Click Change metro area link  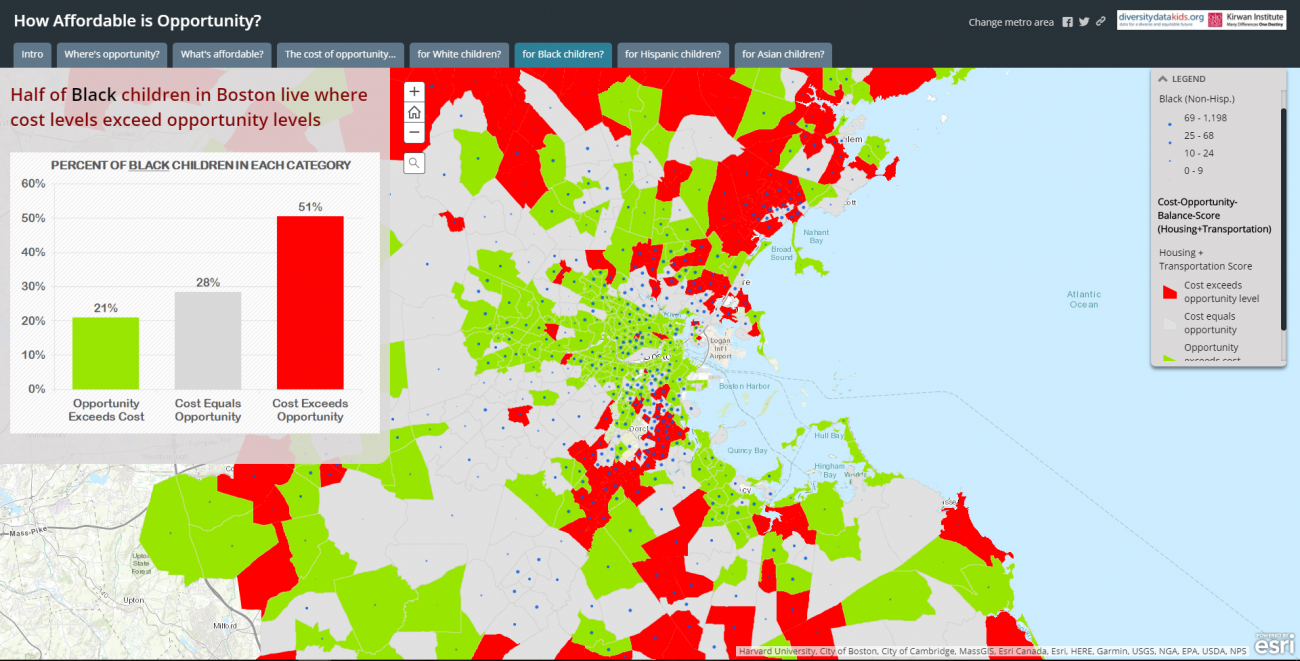(x=1011, y=22)
